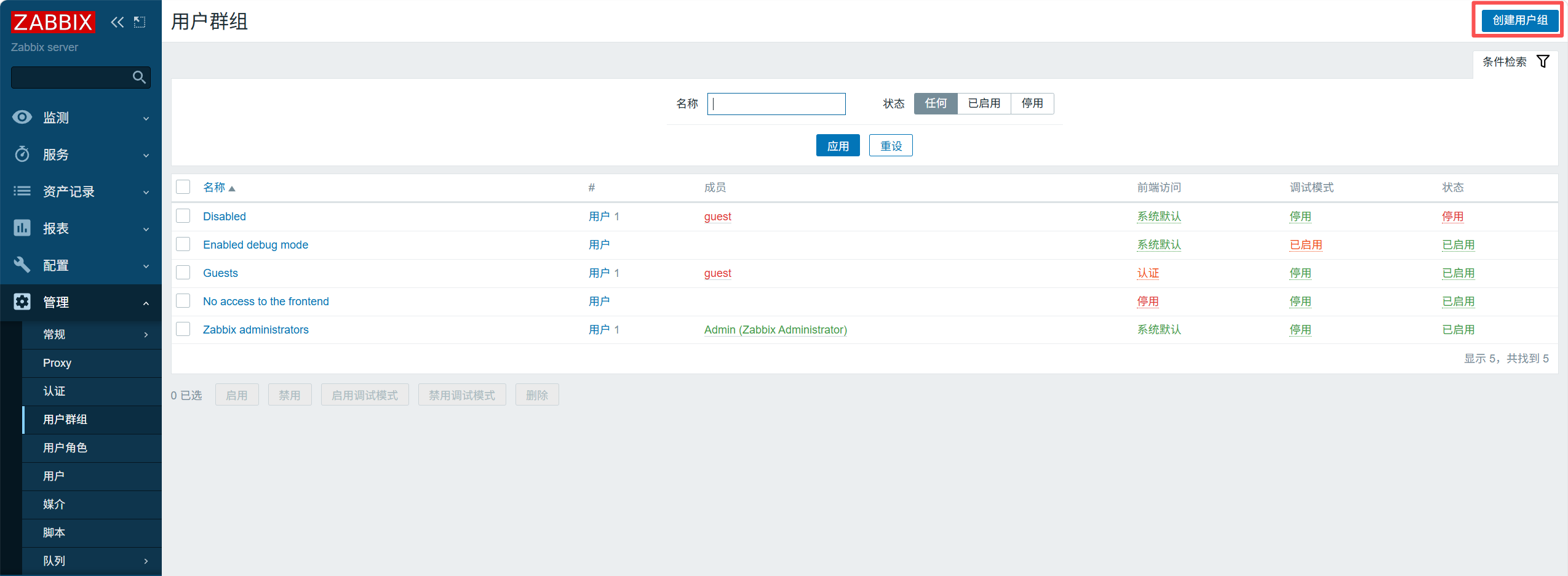Click guest member in Disabled row
This screenshot has height=576, width=1568.
[718, 217]
